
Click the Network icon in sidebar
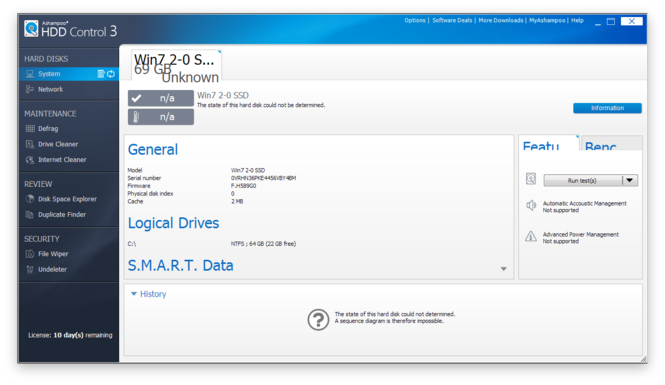[x=30, y=89]
